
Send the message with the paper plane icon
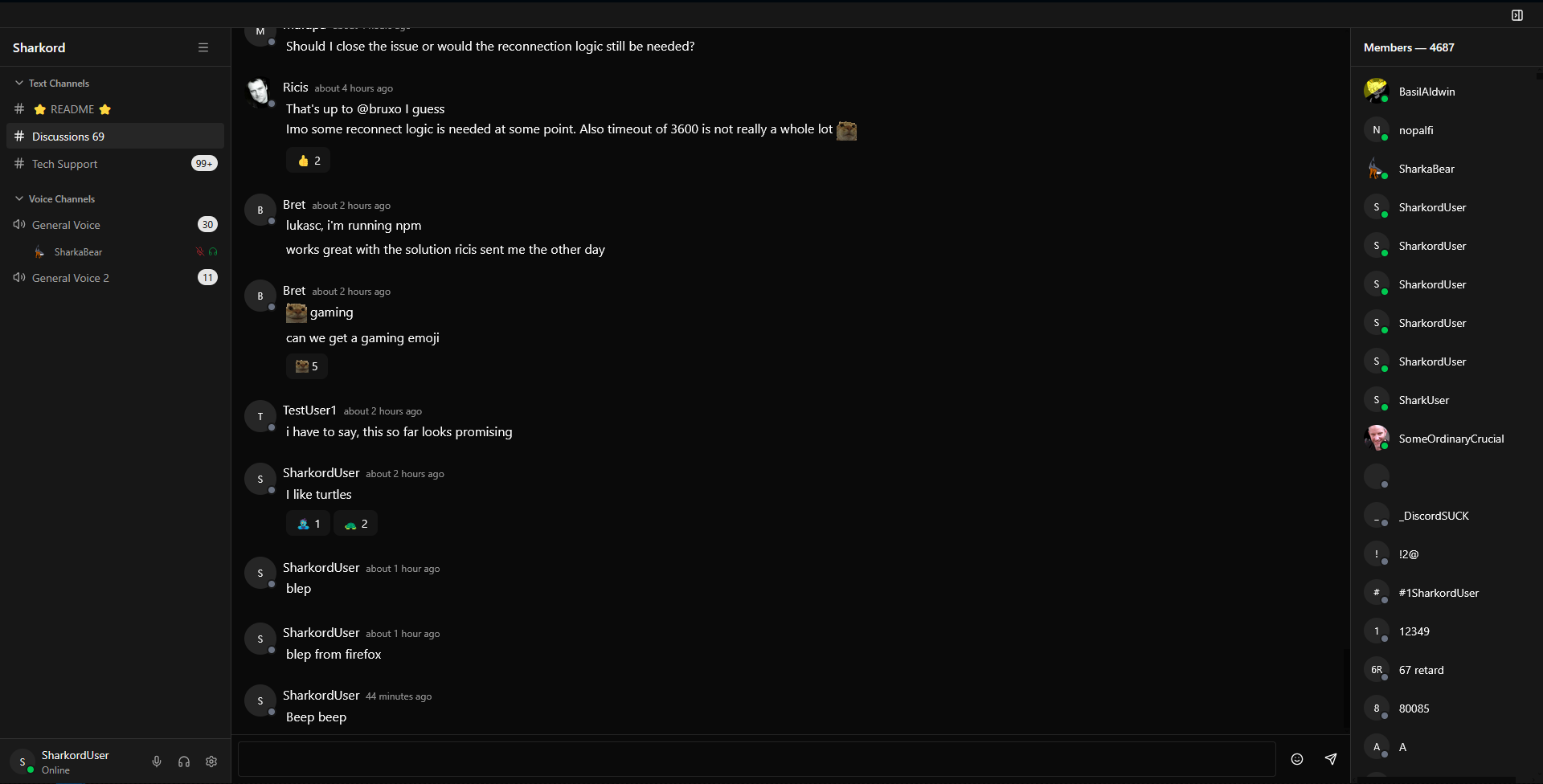(1332, 759)
